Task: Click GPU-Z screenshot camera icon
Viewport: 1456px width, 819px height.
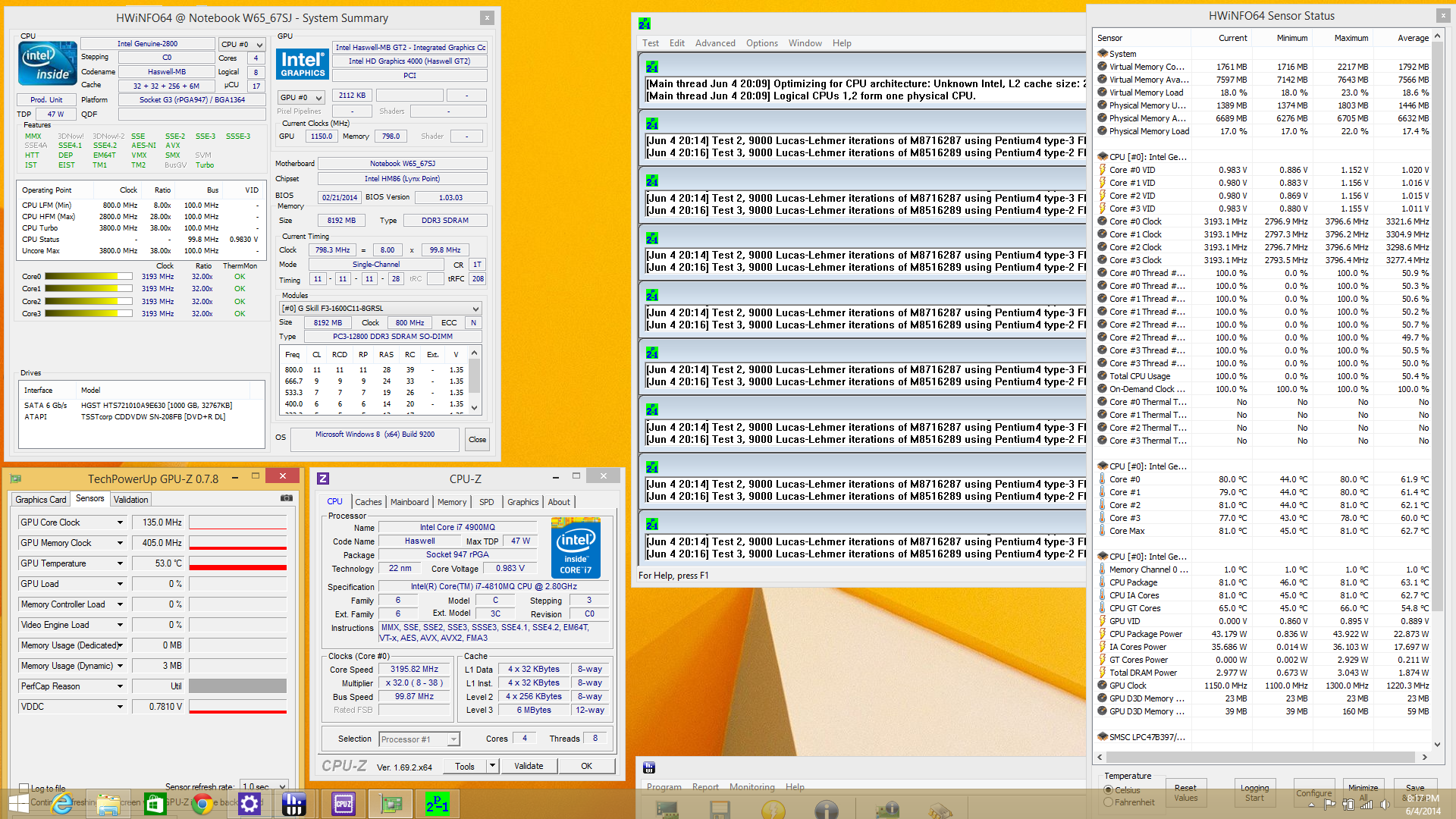Action: (x=287, y=498)
